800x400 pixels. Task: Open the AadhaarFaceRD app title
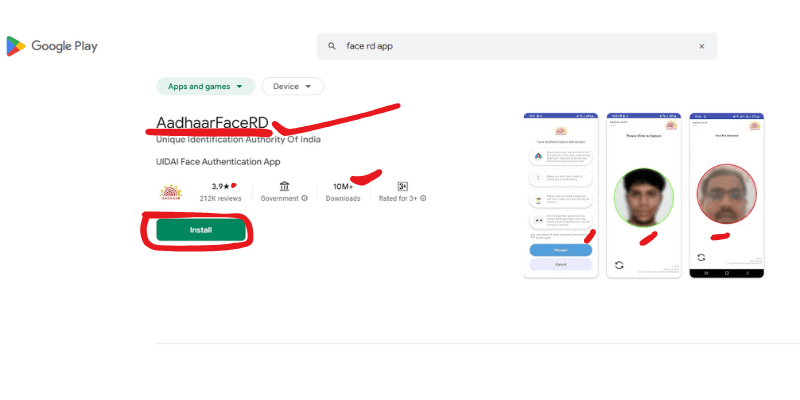coord(212,123)
